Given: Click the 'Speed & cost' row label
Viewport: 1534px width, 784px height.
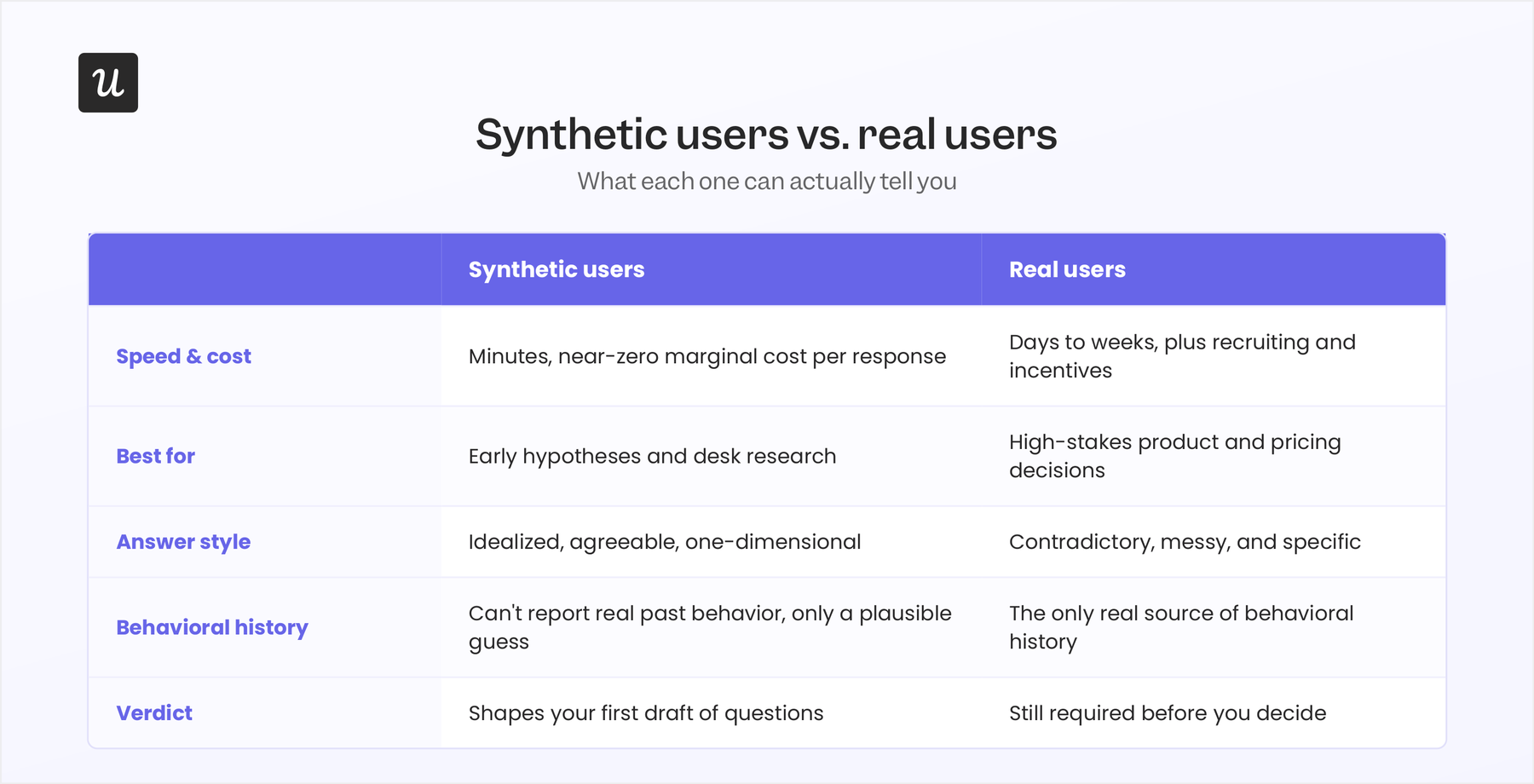Looking at the screenshot, I should tap(183, 356).
